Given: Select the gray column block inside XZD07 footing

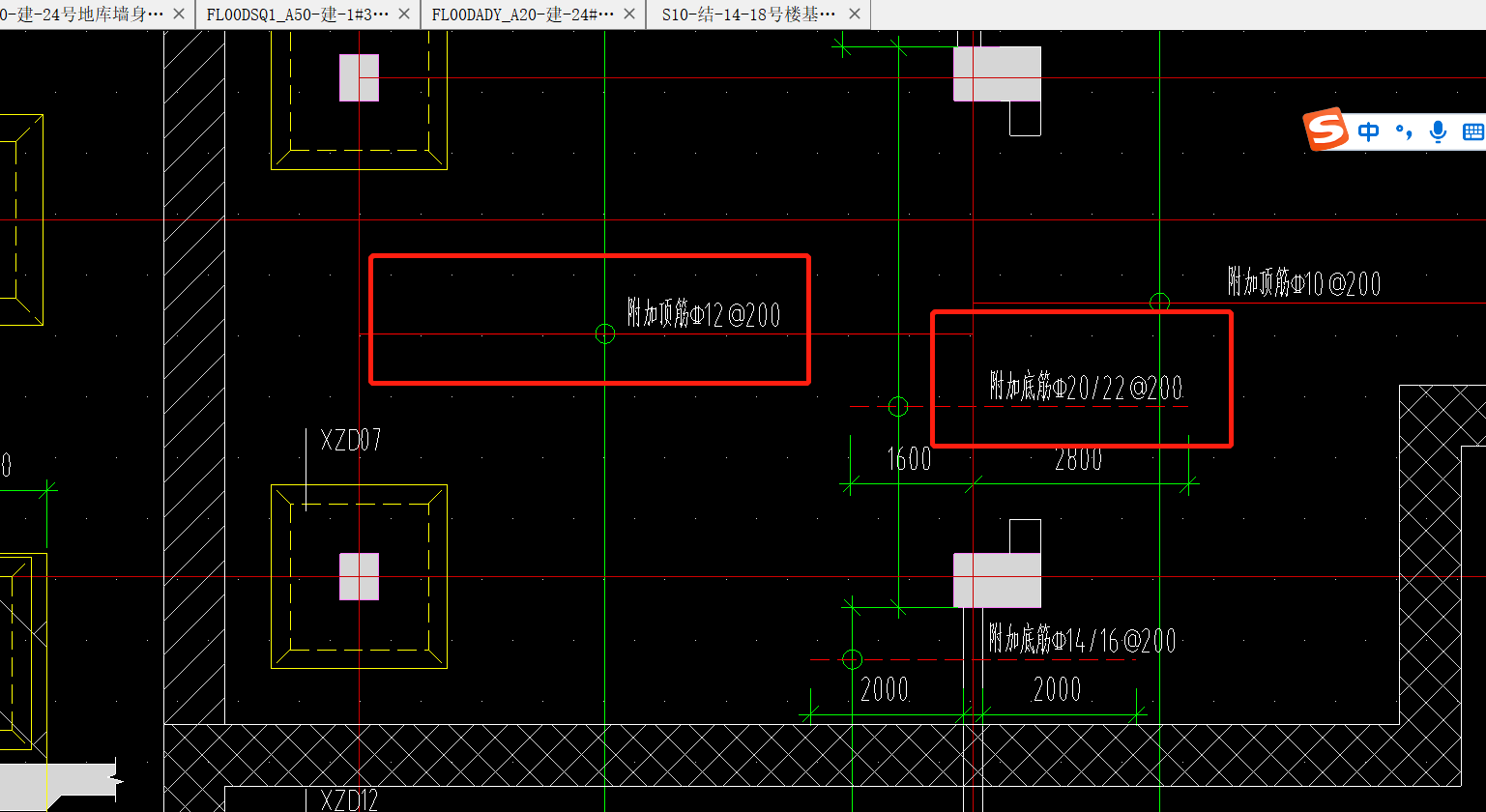Looking at the screenshot, I should (x=359, y=576).
